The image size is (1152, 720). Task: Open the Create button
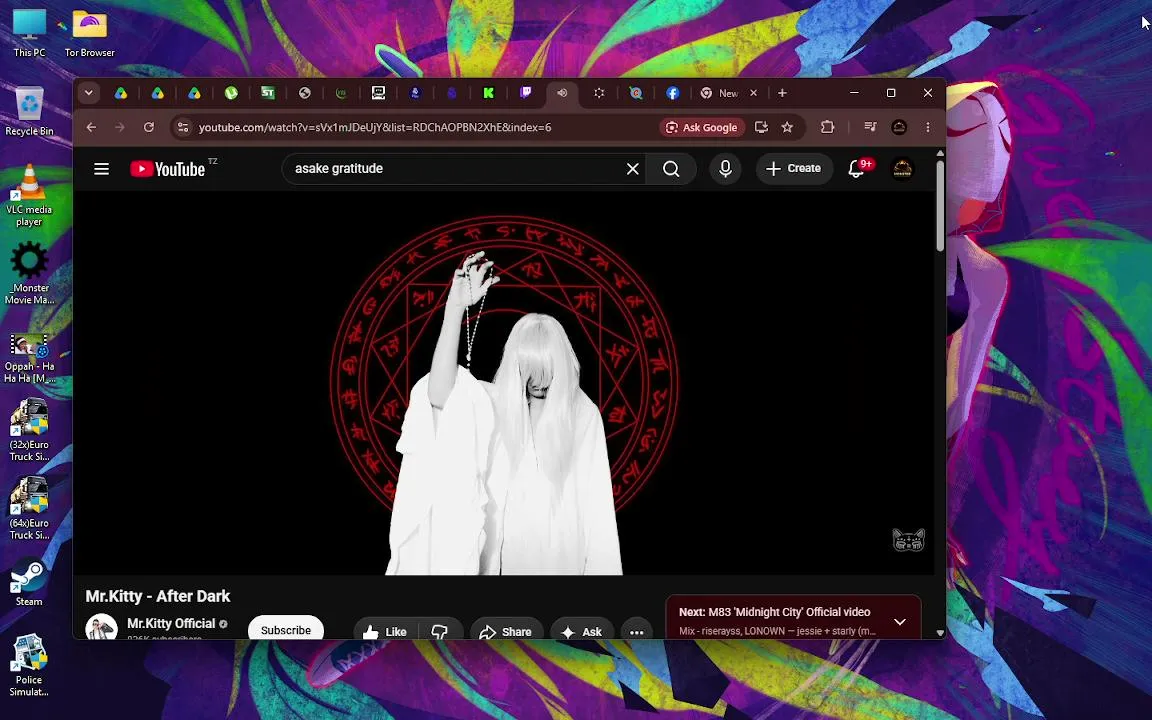point(793,169)
